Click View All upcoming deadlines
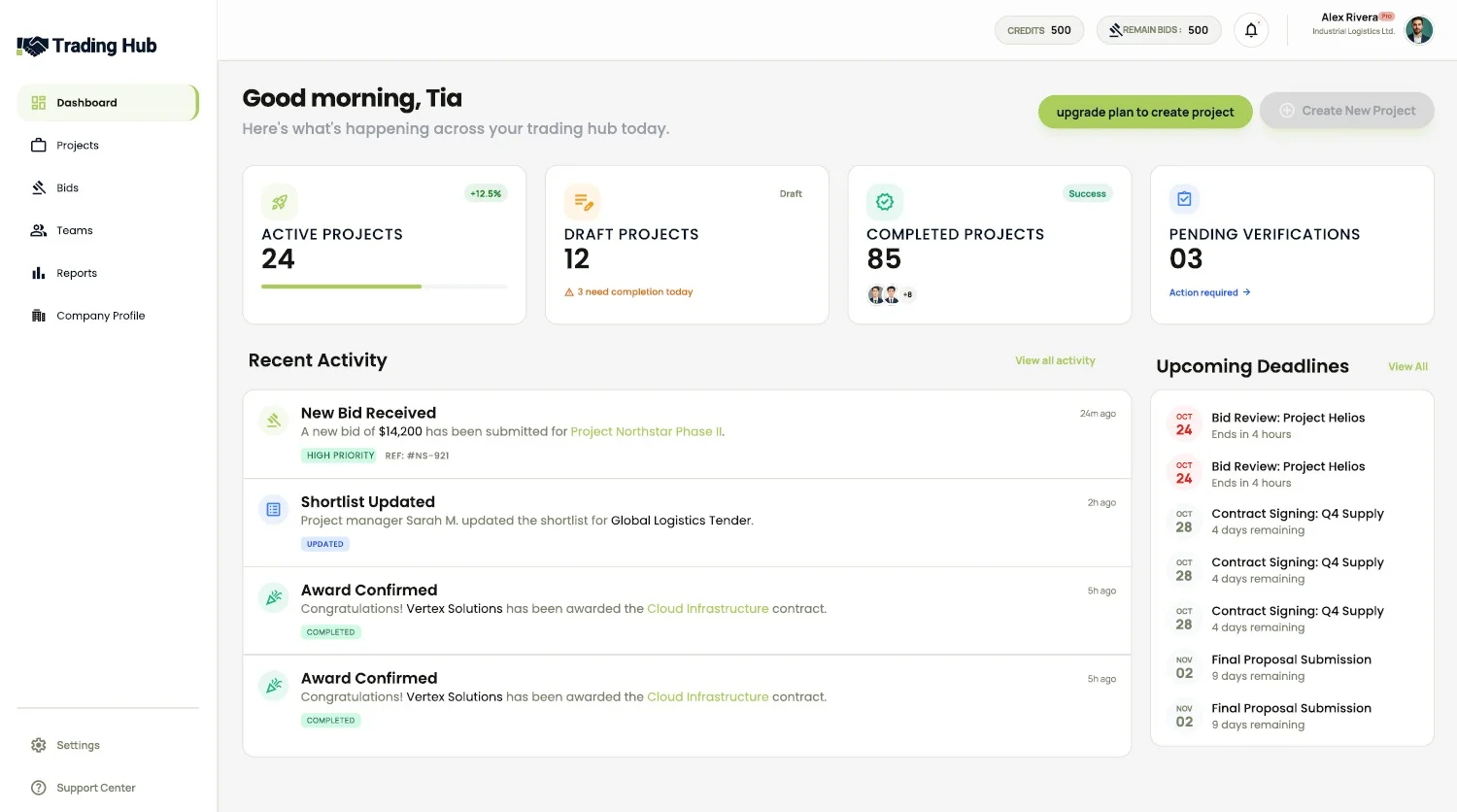The image size is (1457, 812). click(1407, 367)
